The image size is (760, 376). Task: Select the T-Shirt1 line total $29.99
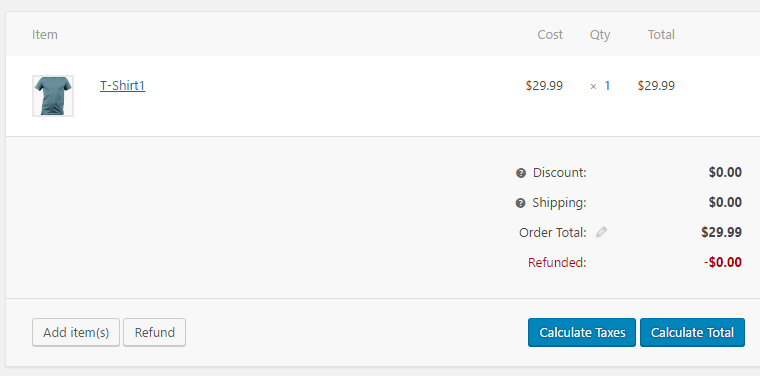click(x=656, y=86)
